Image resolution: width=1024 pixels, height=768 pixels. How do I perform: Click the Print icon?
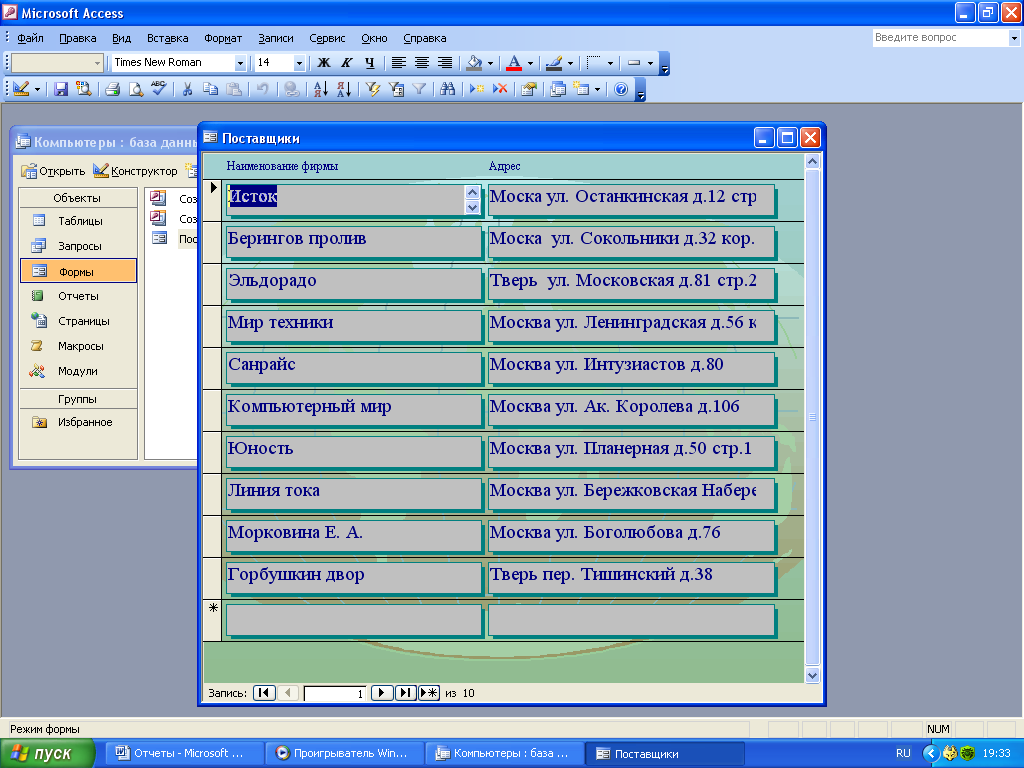pyautogui.click(x=112, y=89)
